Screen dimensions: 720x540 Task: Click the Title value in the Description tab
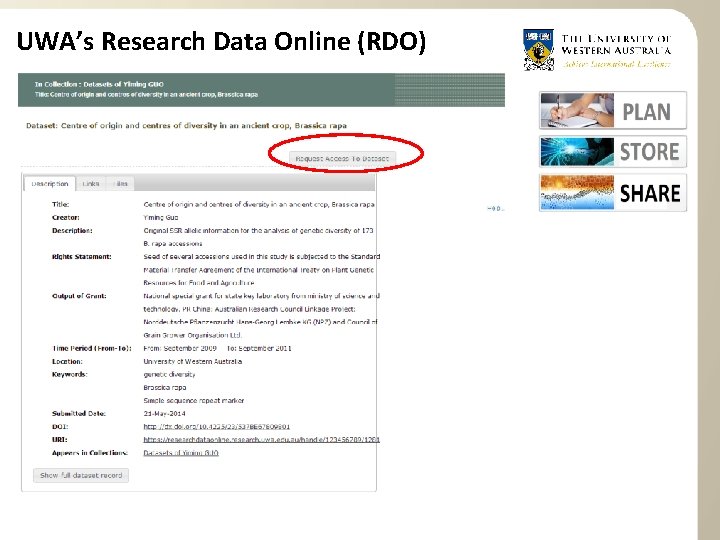click(259, 204)
